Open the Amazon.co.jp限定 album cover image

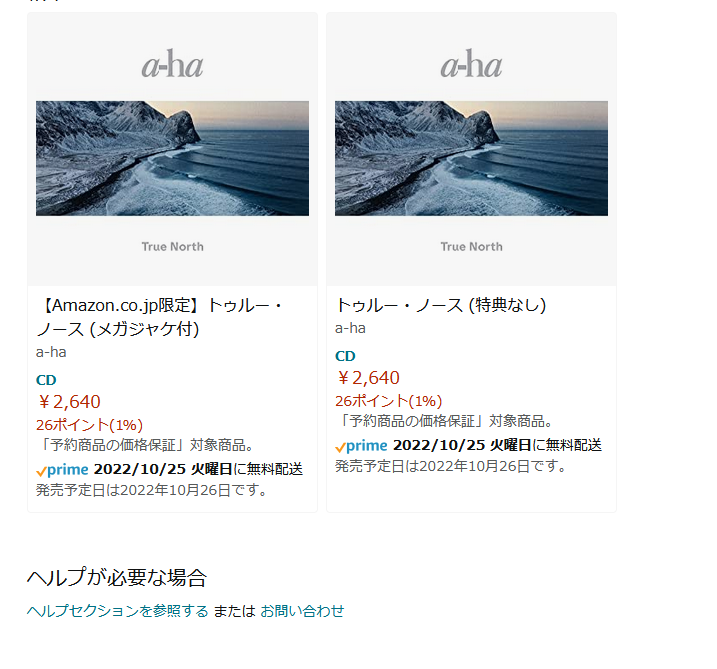pos(172,150)
